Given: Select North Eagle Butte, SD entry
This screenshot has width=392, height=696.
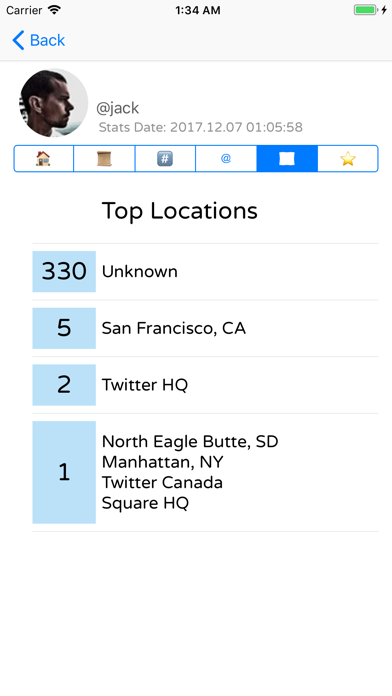Looking at the screenshot, I should [190, 442].
